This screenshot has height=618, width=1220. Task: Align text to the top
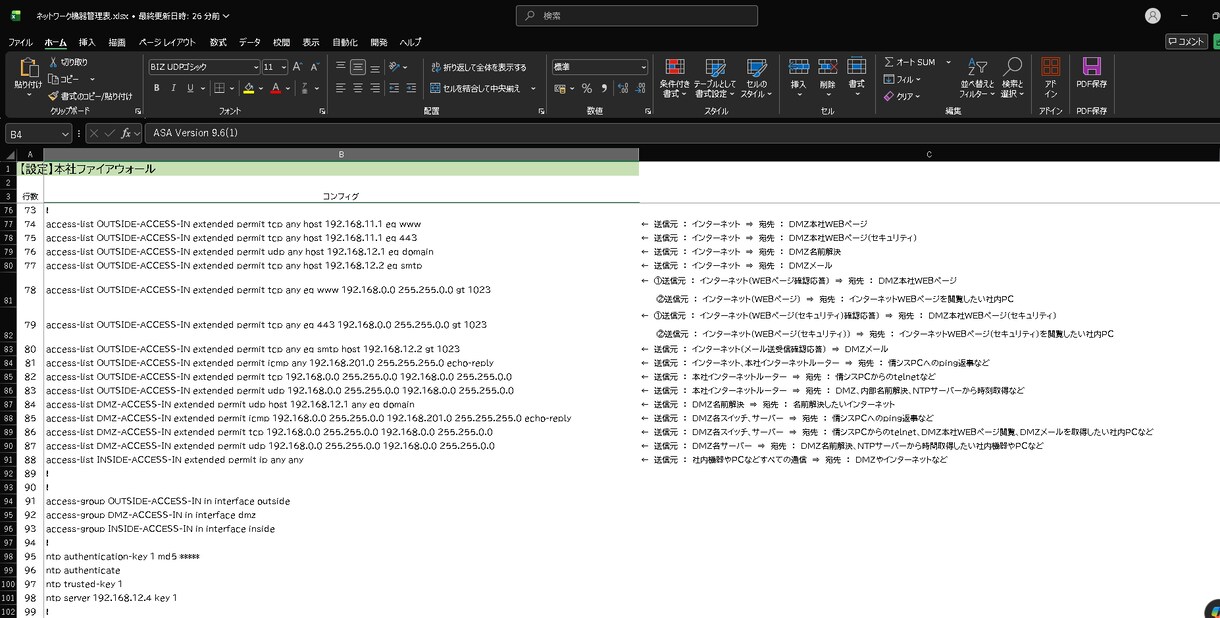coord(341,67)
